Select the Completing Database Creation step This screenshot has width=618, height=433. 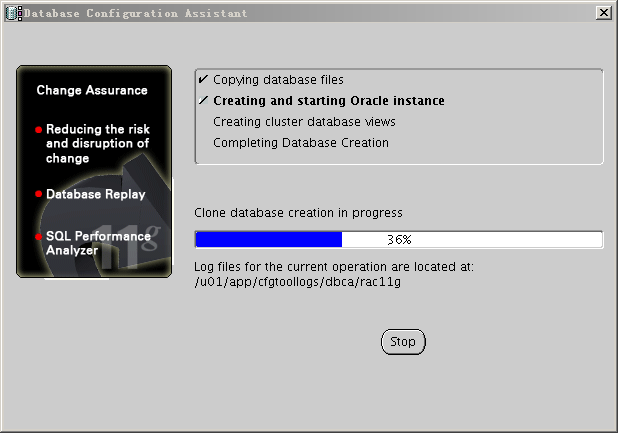click(300, 143)
